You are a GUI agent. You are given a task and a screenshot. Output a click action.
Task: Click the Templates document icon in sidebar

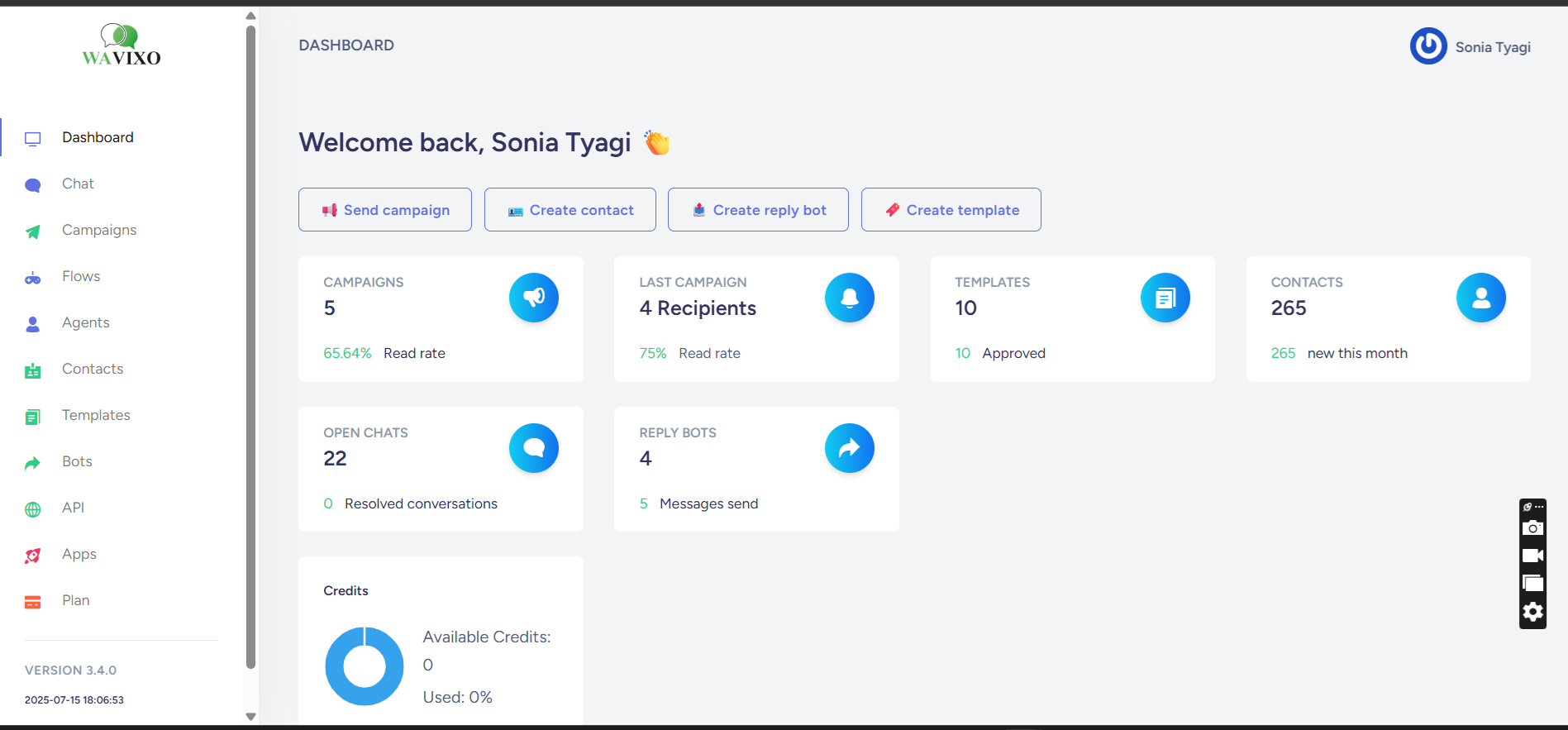pos(33,417)
